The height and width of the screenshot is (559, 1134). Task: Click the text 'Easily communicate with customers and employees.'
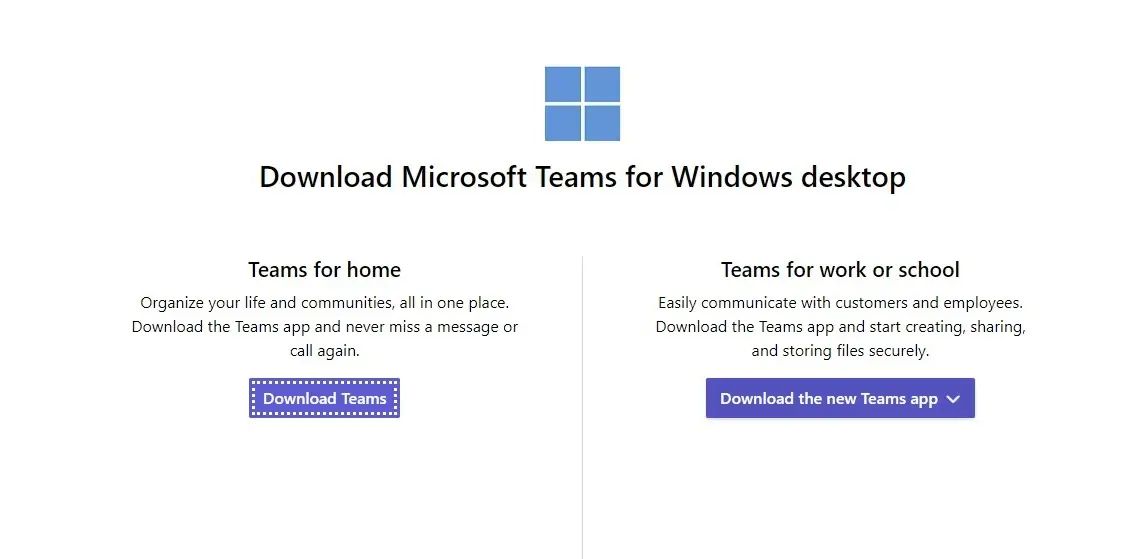pyautogui.click(x=840, y=302)
